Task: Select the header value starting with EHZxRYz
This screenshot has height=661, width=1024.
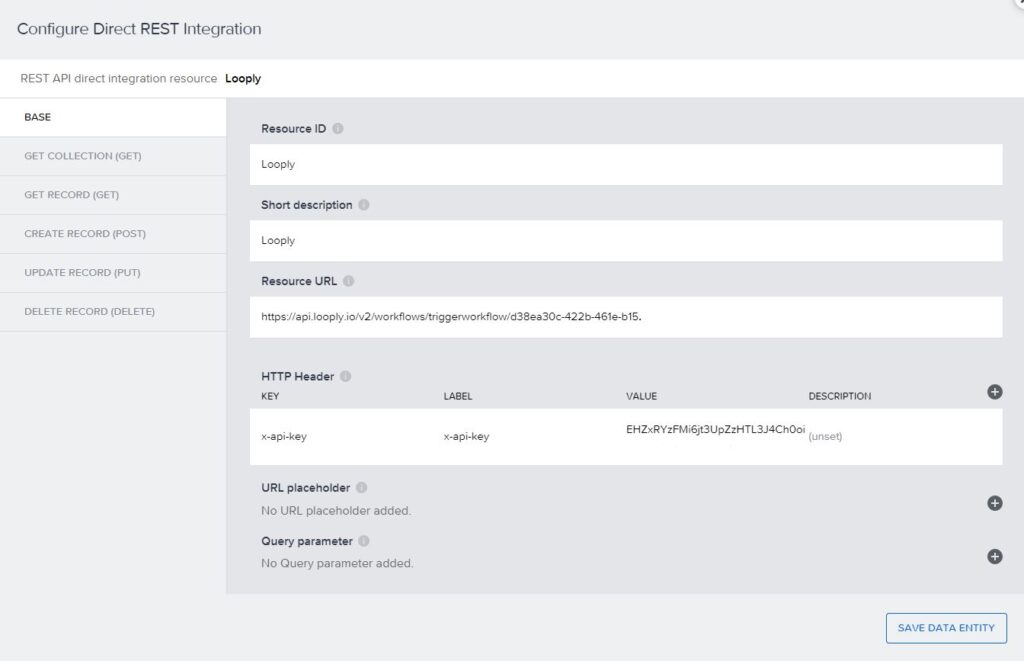Action: tap(715, 430)
